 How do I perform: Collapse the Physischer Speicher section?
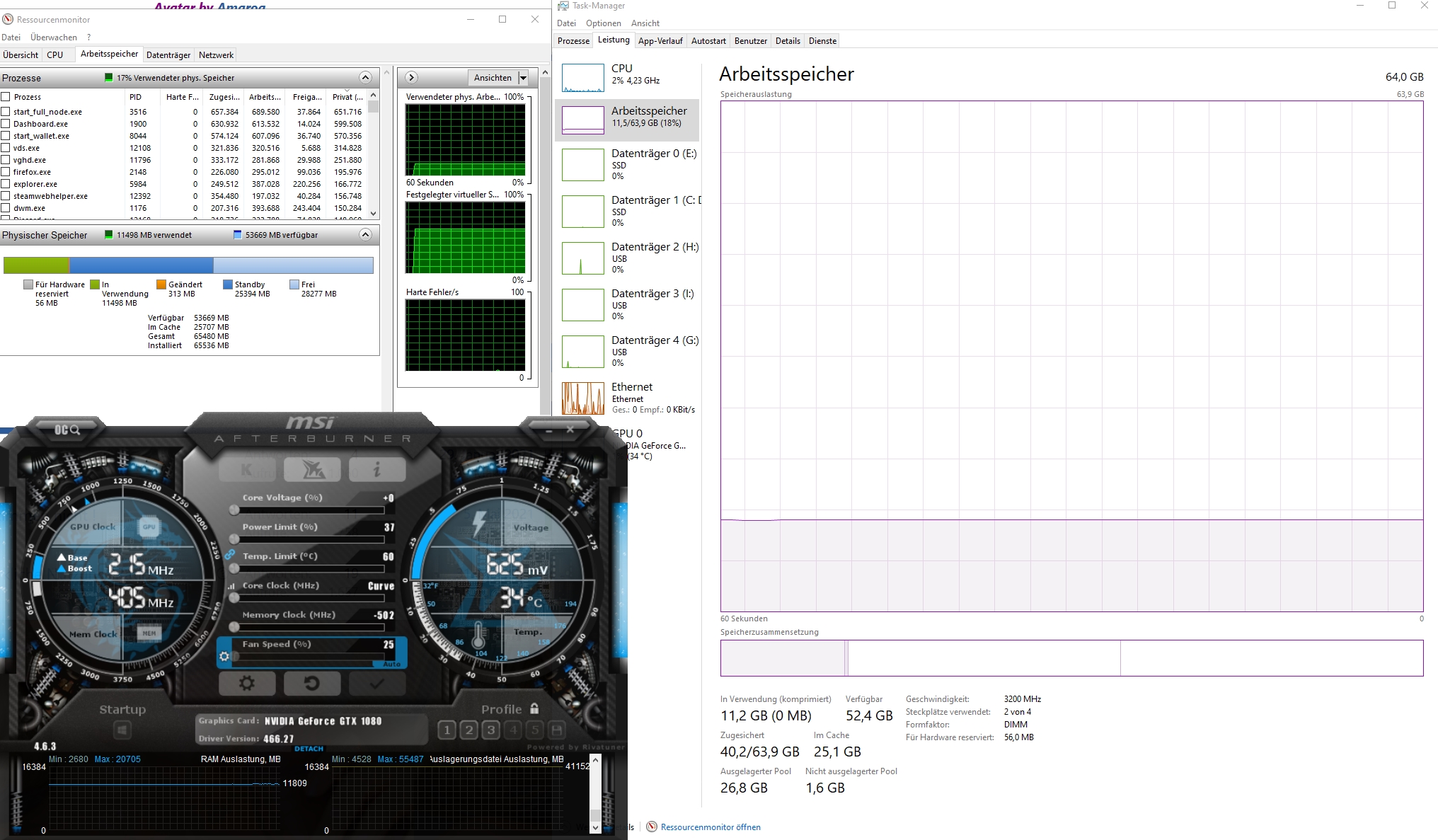(x=365, y=234)
